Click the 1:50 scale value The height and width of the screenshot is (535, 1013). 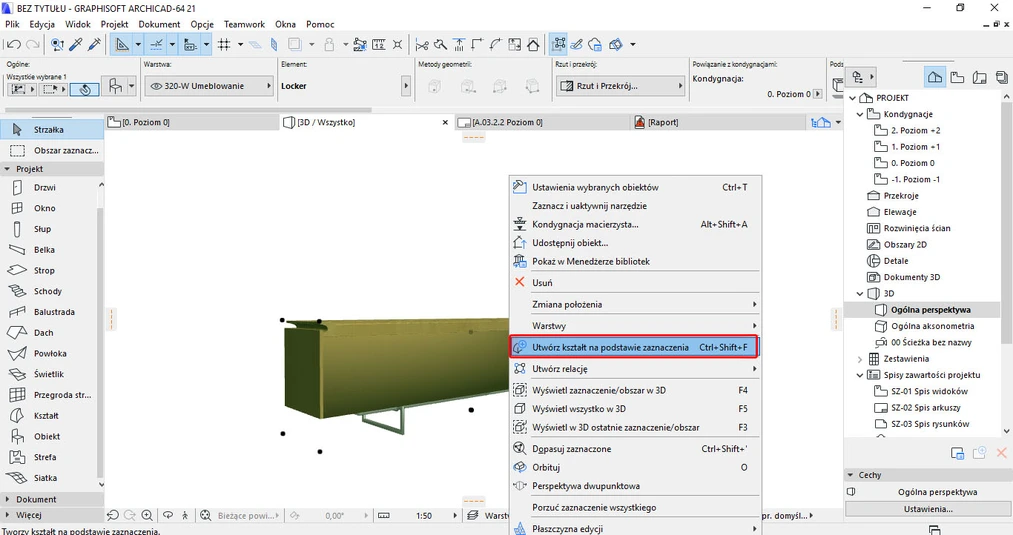click(424, 516)
